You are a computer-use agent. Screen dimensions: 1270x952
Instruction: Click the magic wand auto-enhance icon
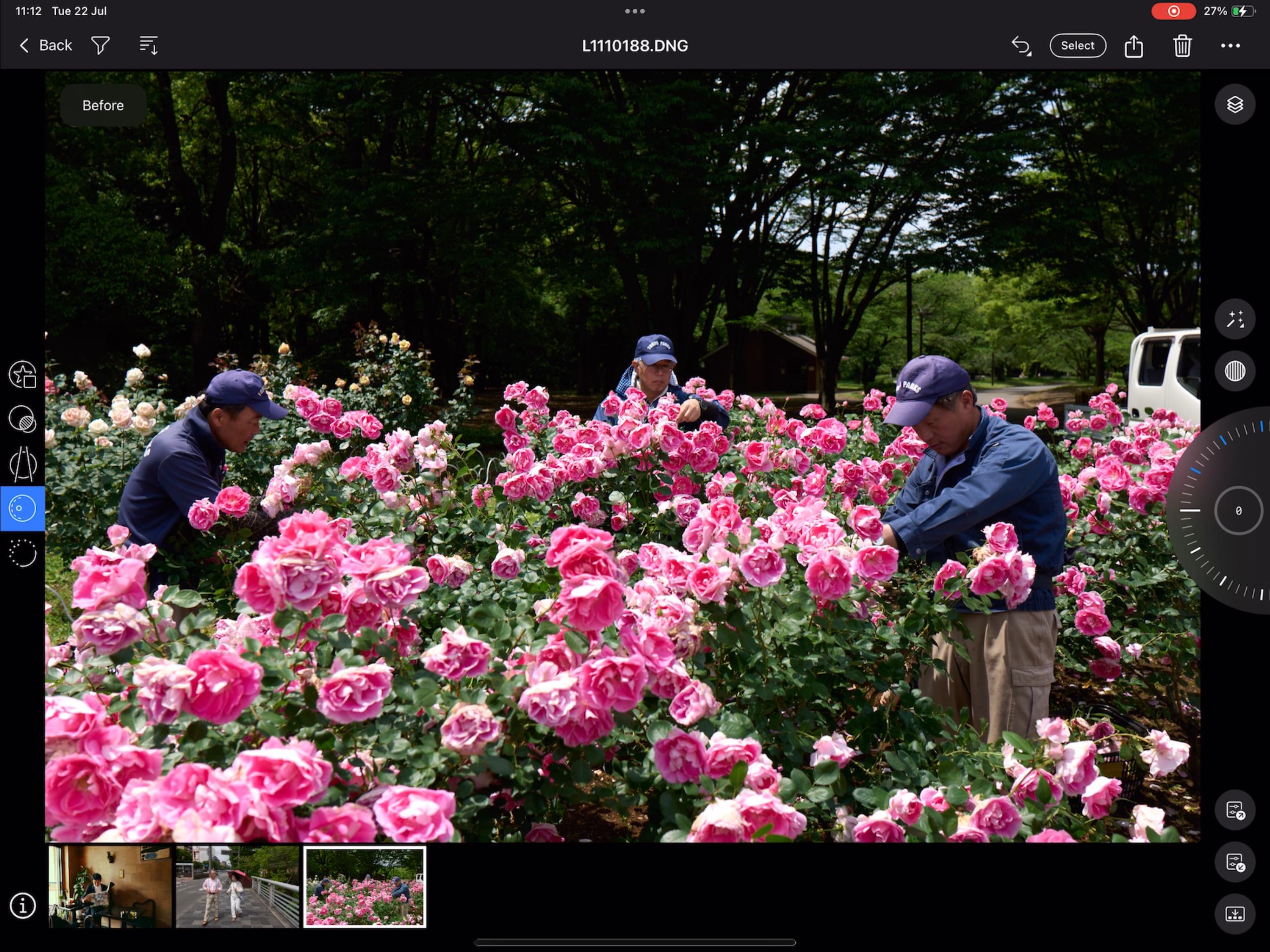pos(1234,319)
